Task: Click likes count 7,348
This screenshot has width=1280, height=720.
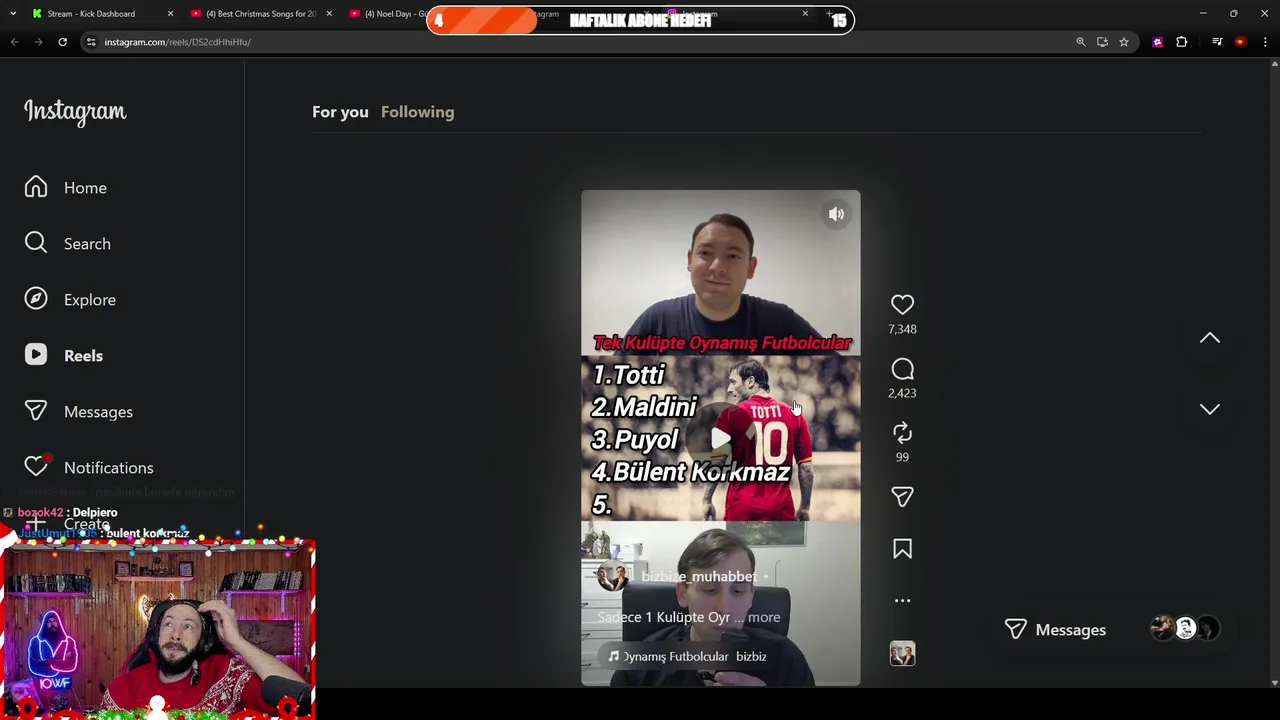Action: tap(902, 329)
